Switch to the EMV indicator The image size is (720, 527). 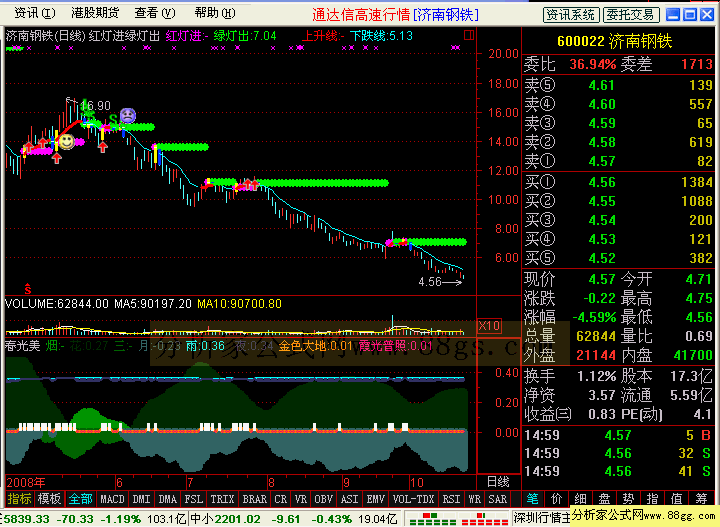pyautogui.click(x=376, y=499)
